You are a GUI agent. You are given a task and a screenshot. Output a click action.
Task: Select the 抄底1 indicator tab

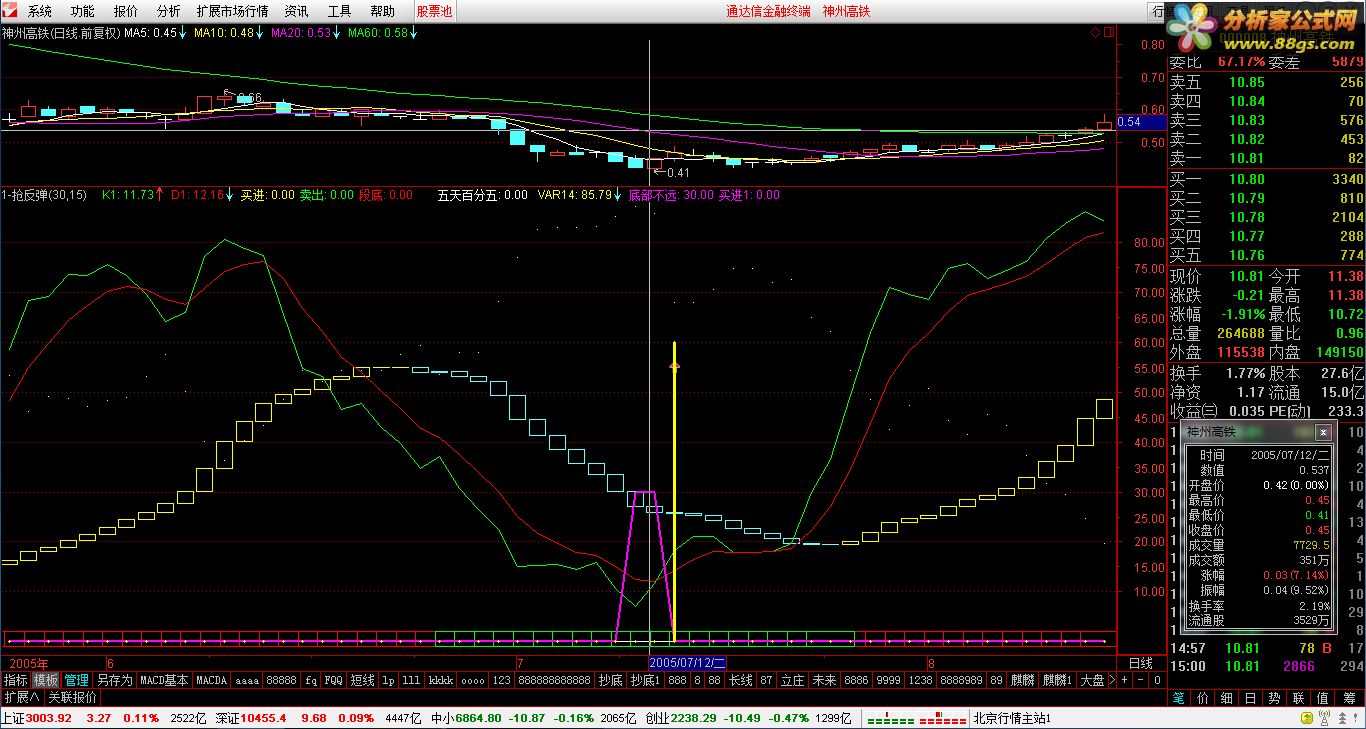[645, 680]
